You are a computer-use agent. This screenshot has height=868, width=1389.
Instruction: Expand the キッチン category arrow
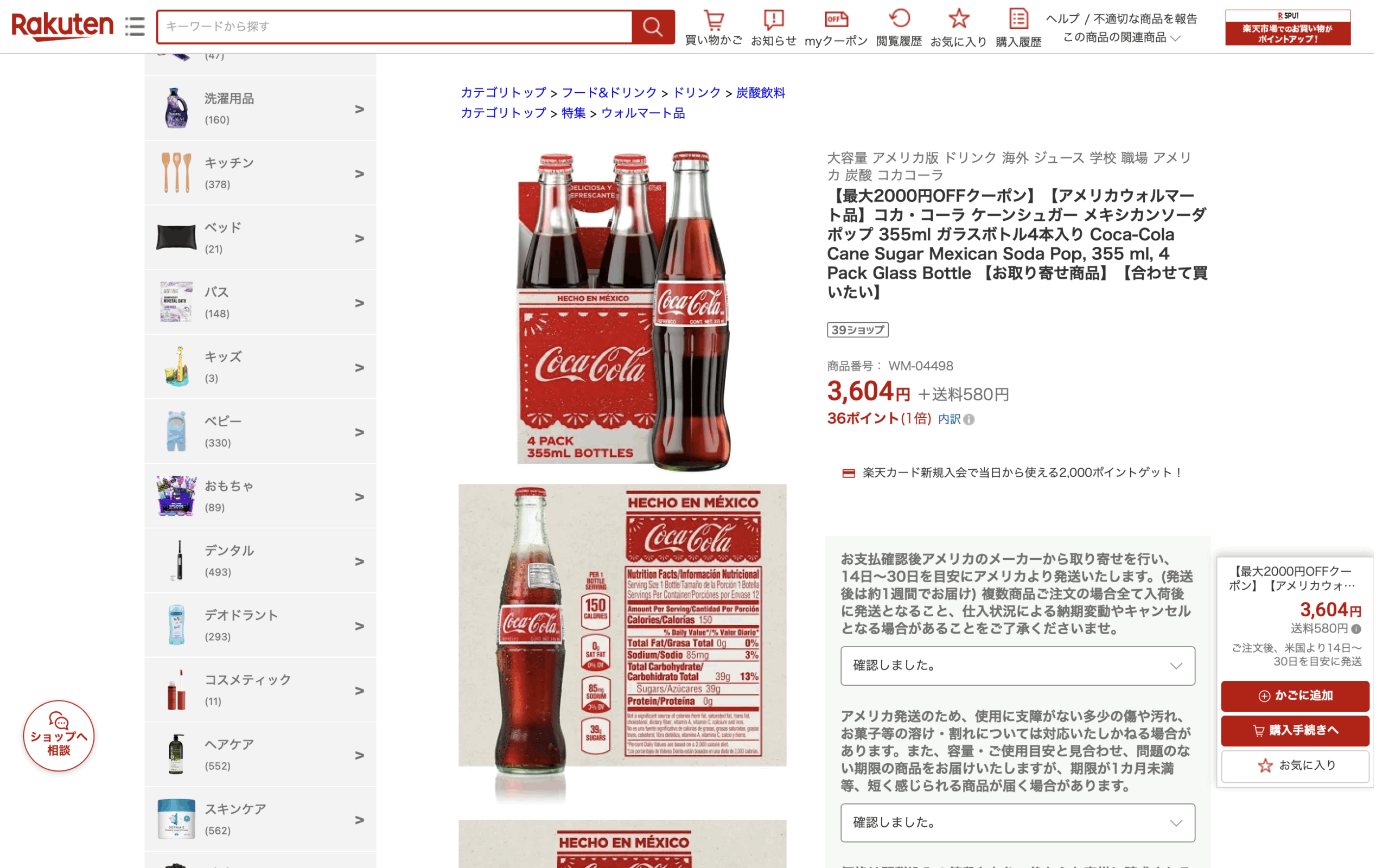click(359, 174)
